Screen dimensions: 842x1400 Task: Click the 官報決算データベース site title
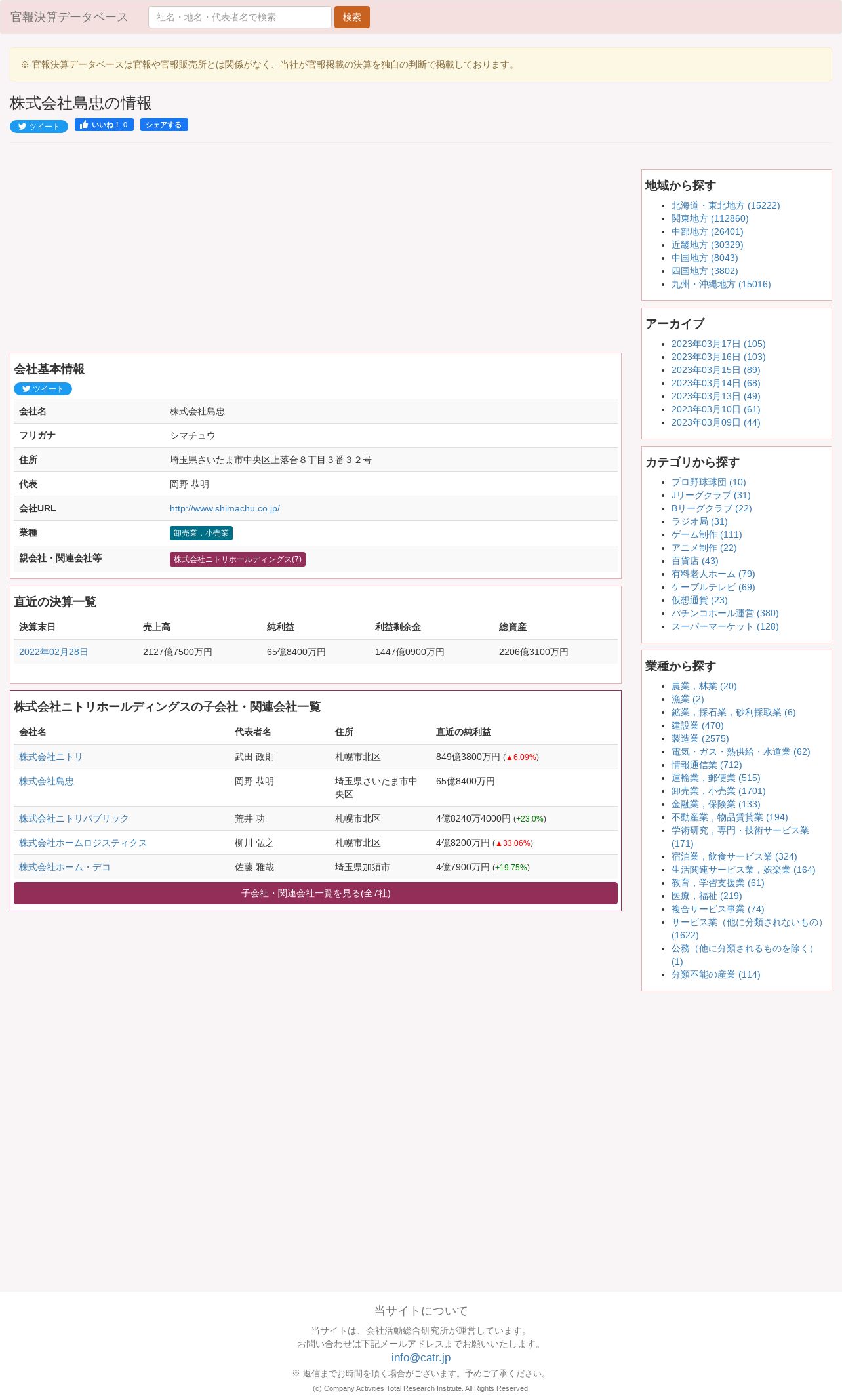(x=69, y=17)
